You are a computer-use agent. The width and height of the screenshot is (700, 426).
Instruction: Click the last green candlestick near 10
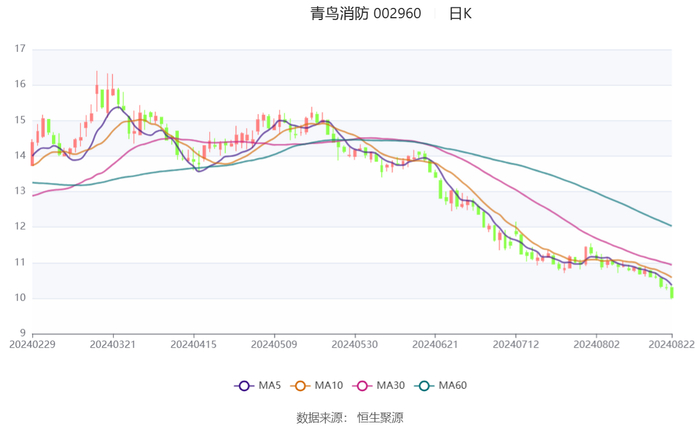coord(671,292)
